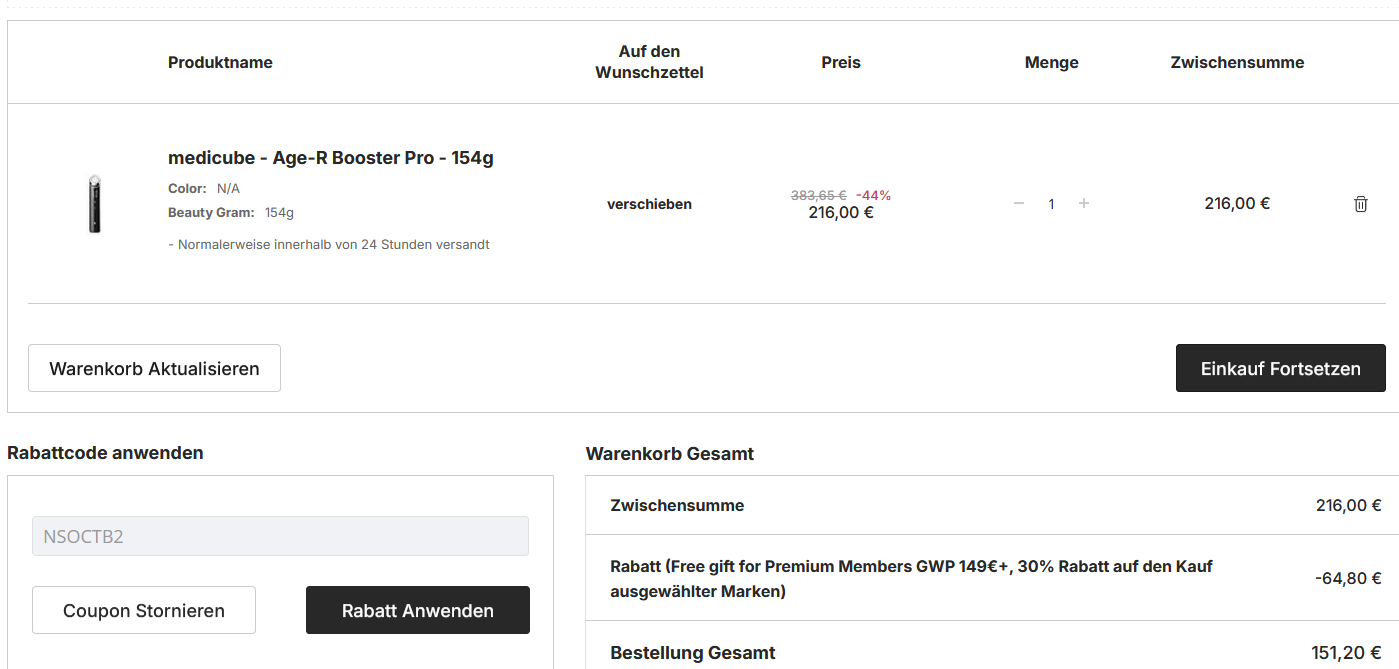The width and height of the screenshot is (1399, 669).
Task: Click the Auf den Wunschzettel header
Action: pos(649,62)
